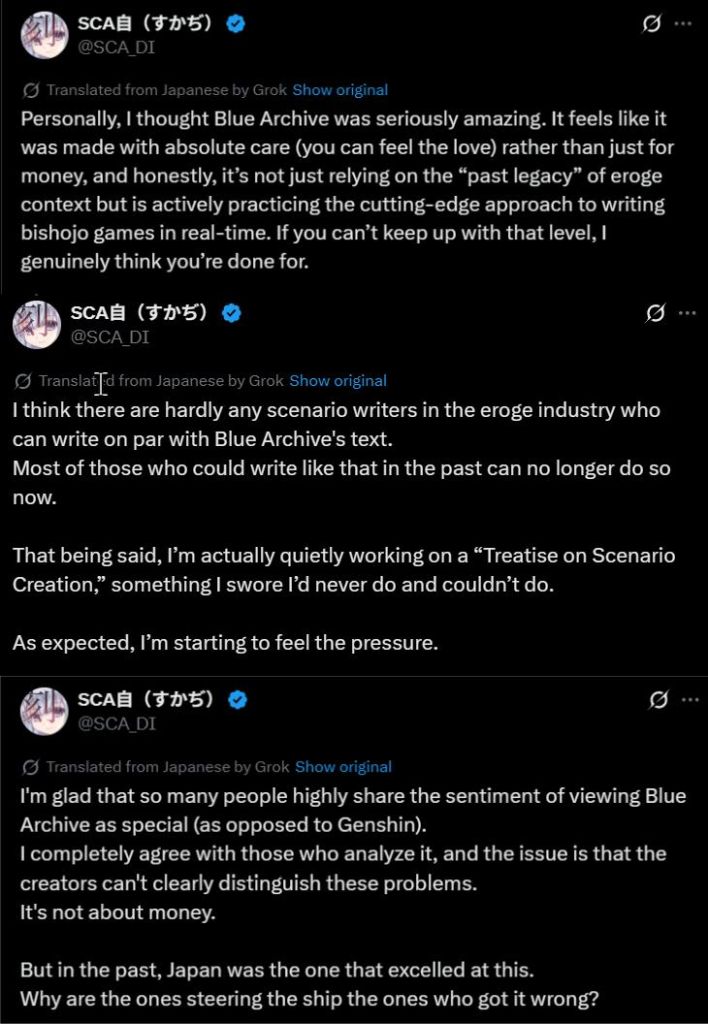708x1024 pixels.
Task: Open the profile avatar on the third tweet
Action: click(43, 710)
